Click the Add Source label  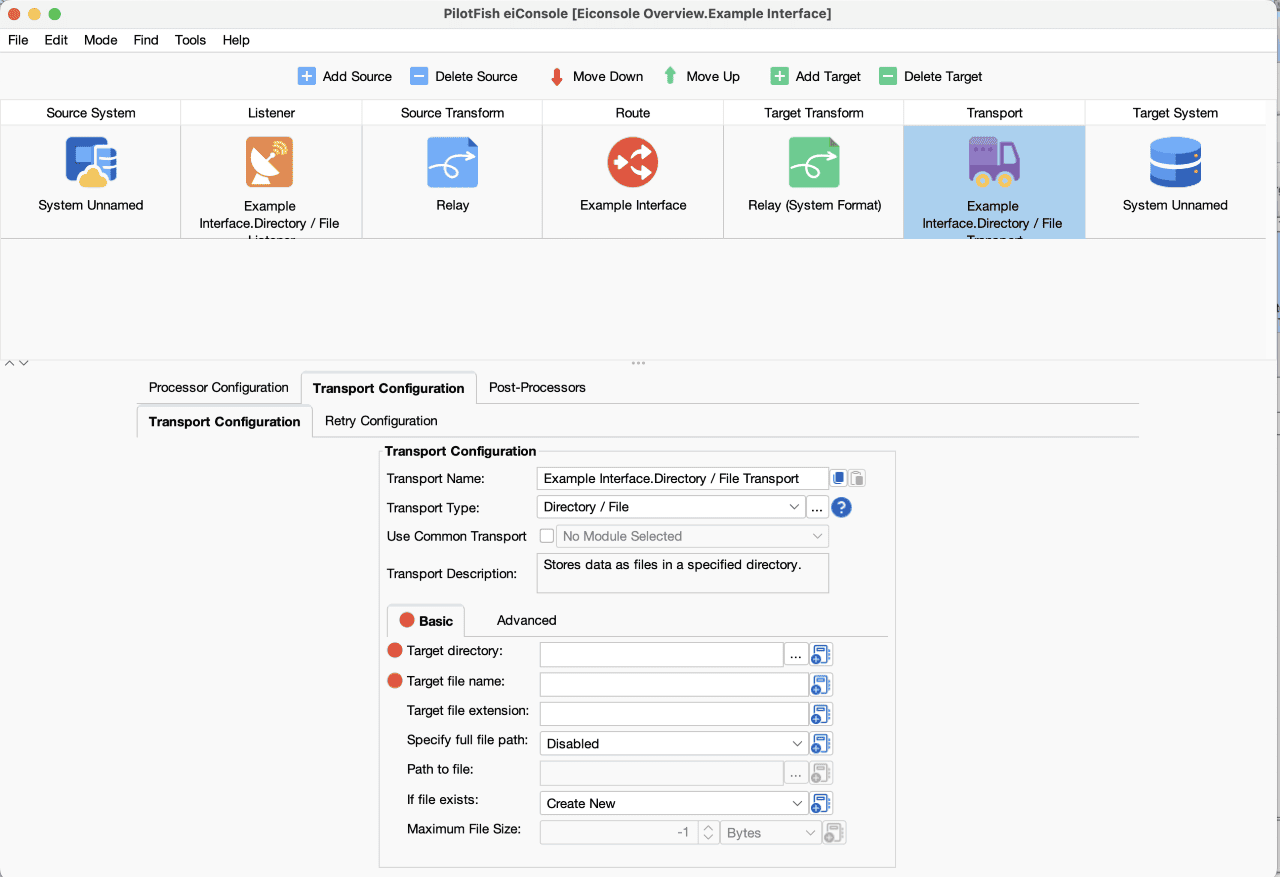[x=357, y=76]
